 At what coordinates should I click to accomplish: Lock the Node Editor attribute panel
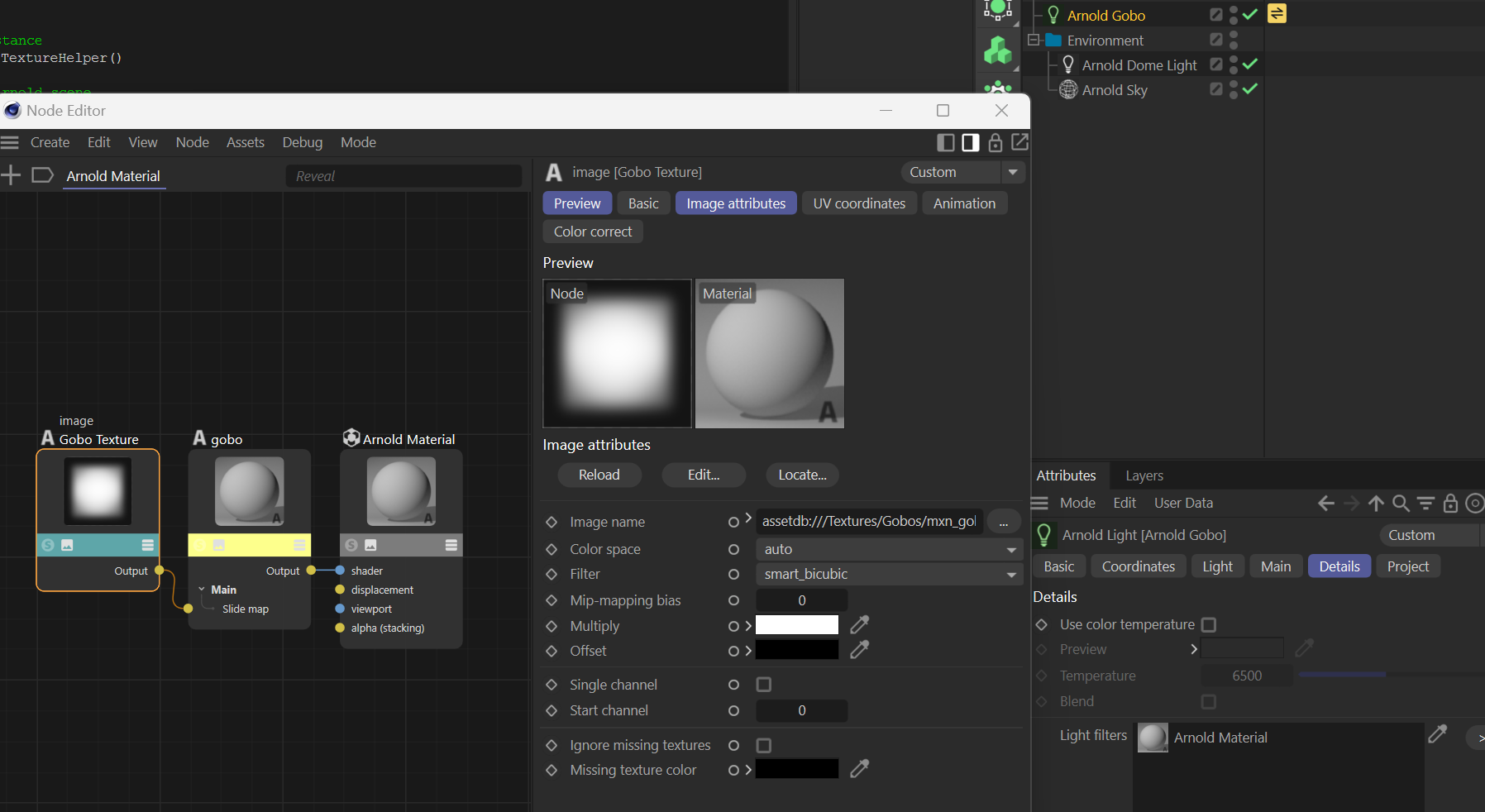pos(996,142)
